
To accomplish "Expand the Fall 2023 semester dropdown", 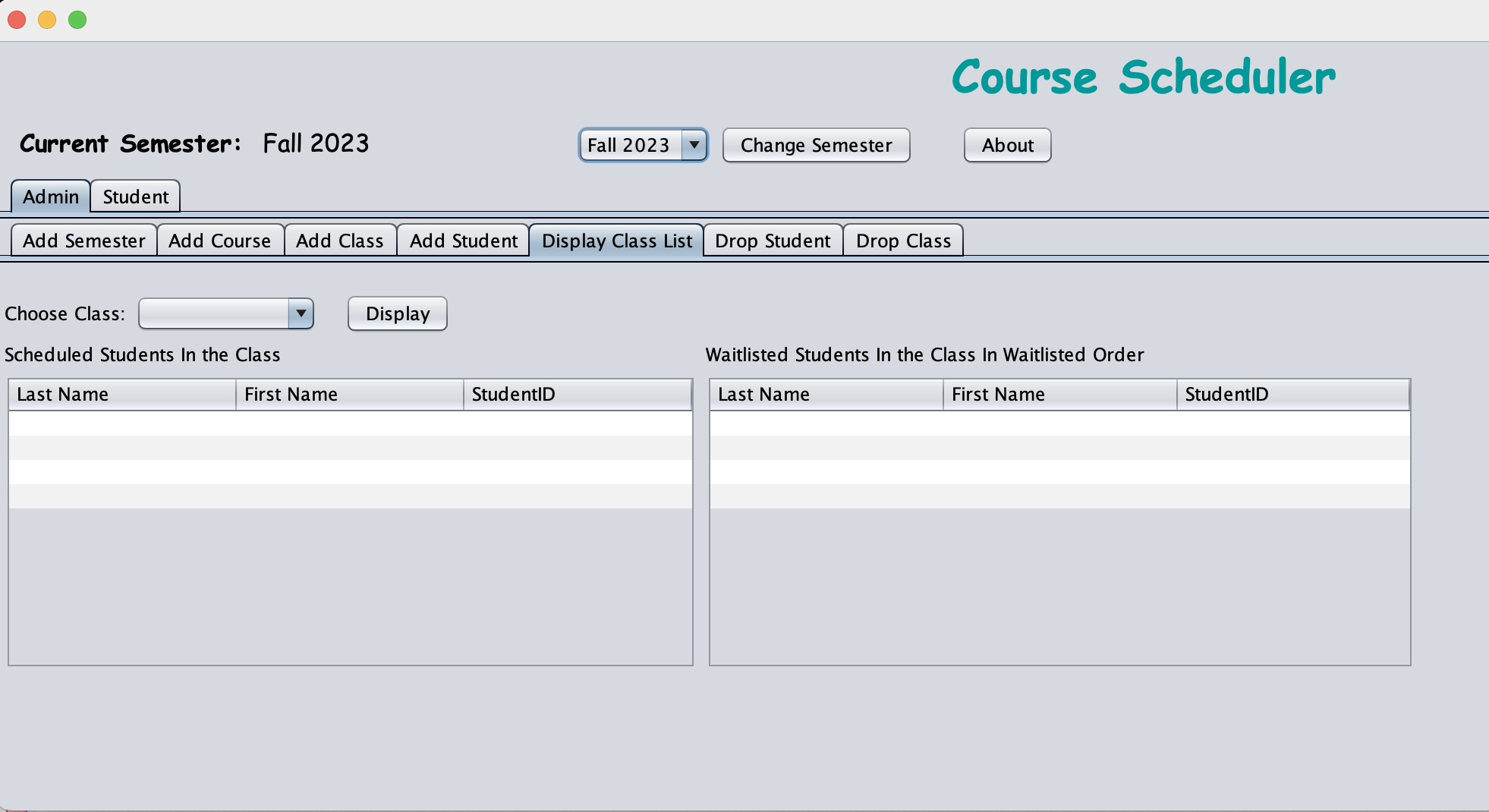I will click(643, 145).
